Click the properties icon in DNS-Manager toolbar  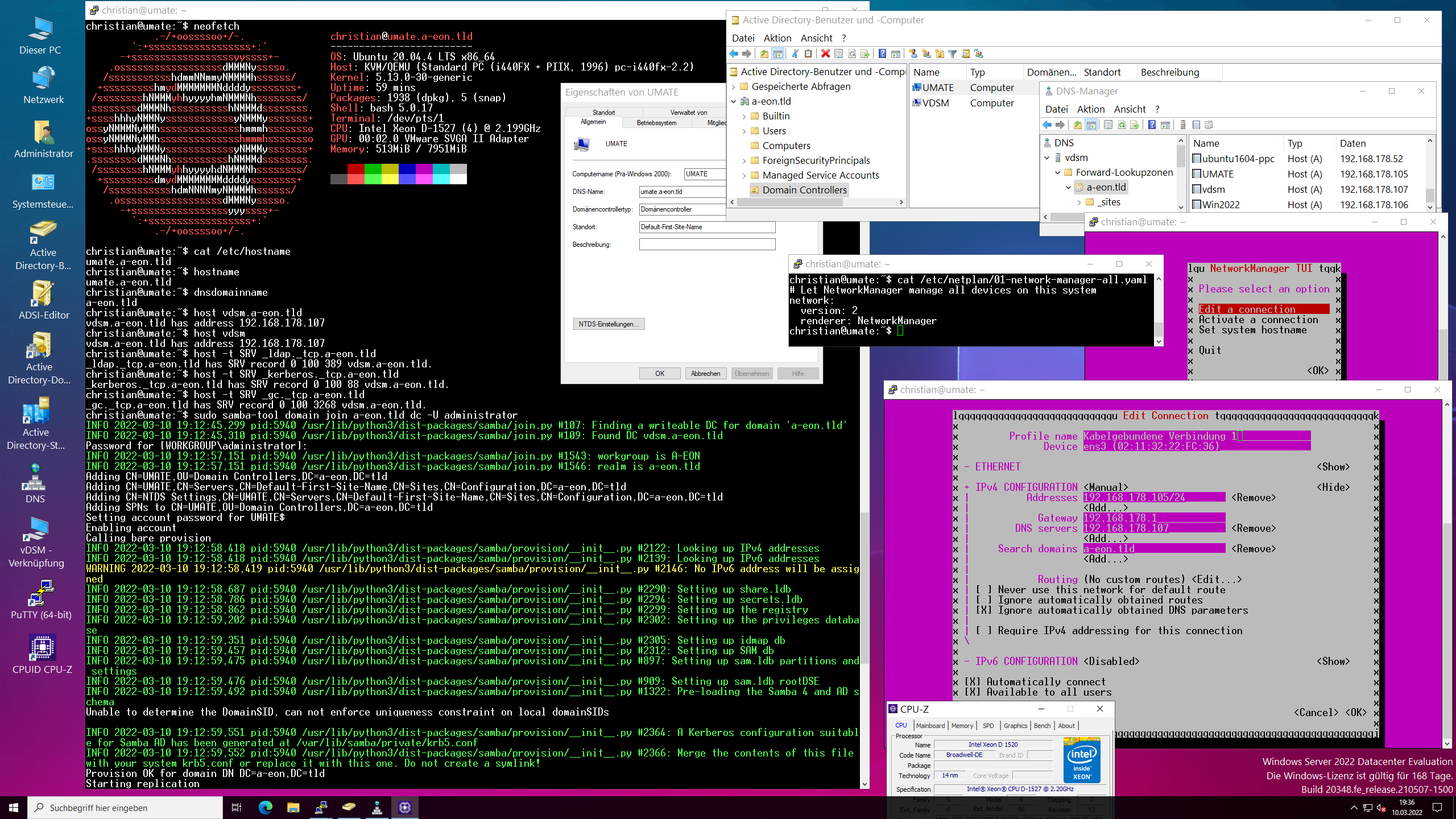click(1108, 125)
